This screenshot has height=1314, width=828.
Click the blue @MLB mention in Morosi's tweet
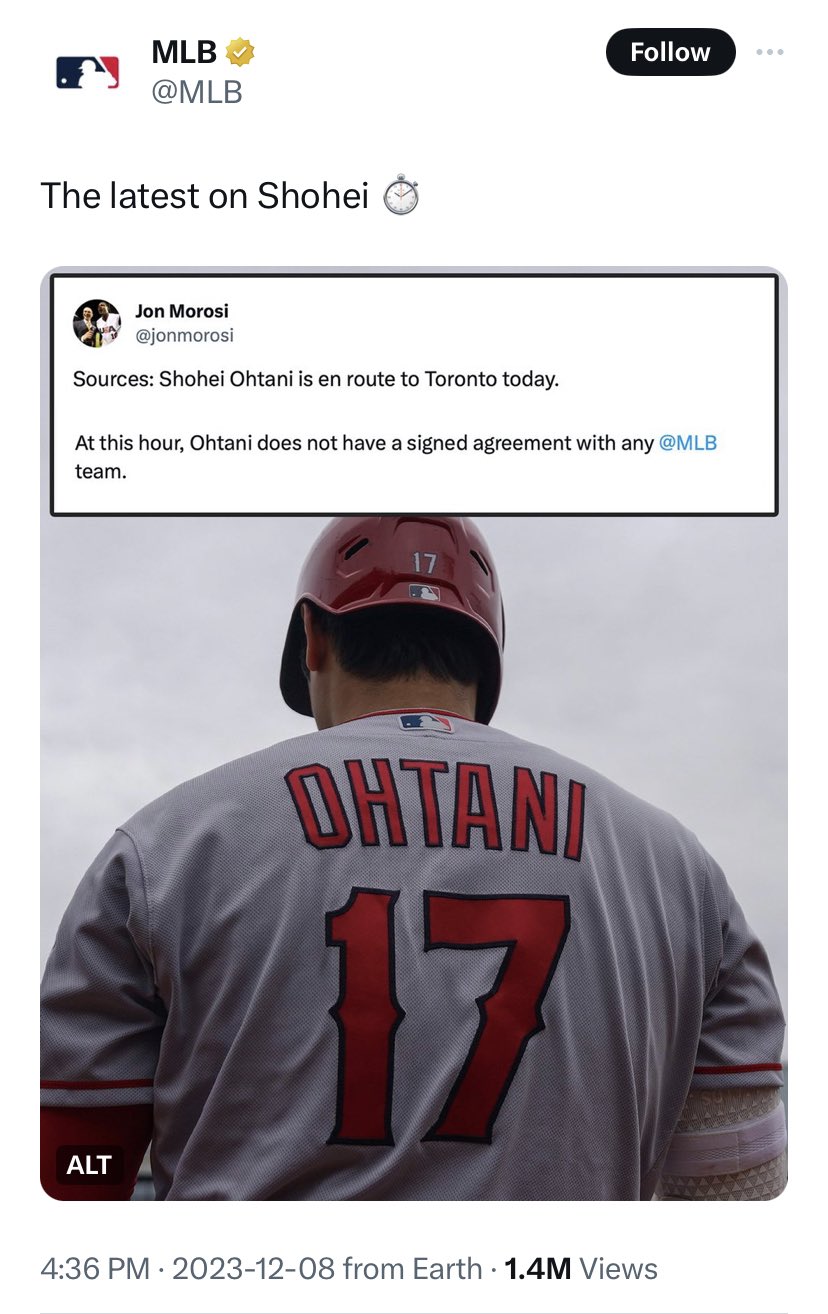[x=688, y=442]
